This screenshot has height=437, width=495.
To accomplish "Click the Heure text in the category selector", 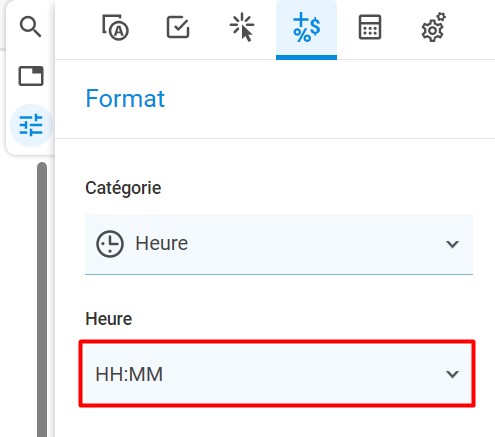I will point(161,243).
